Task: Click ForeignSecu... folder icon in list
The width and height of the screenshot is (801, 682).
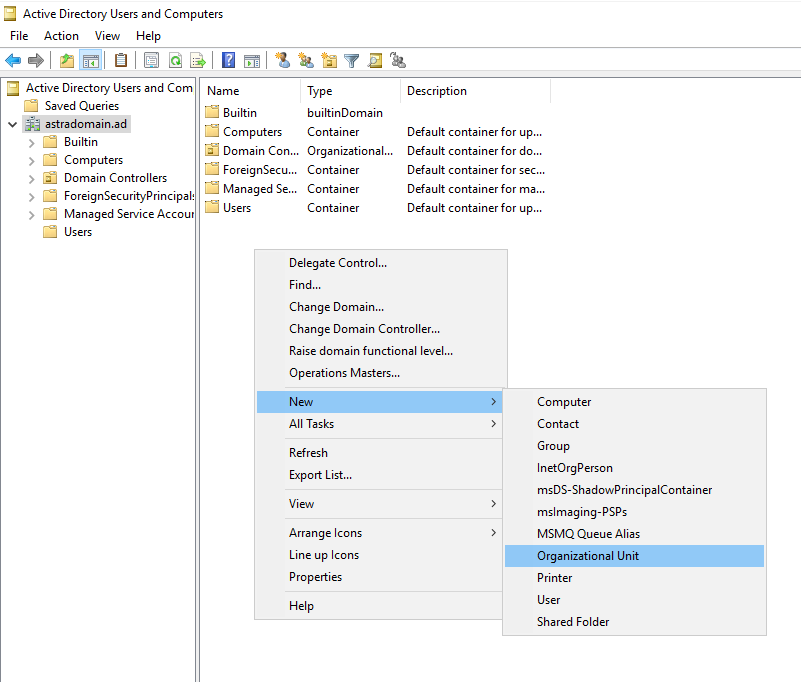Action: 212,169
